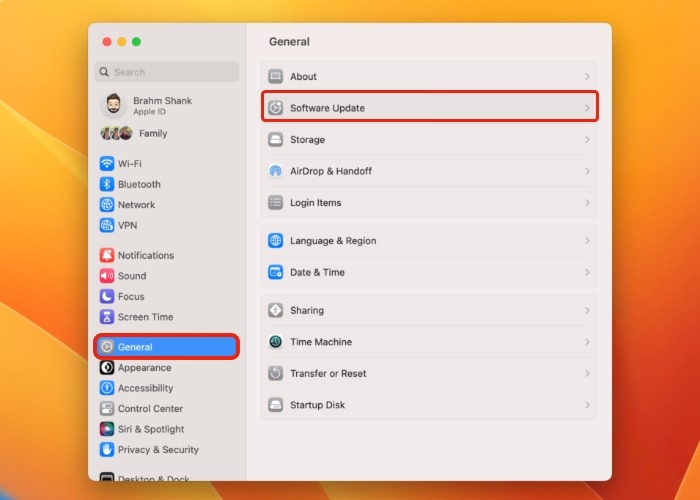This screenshot has width=700, height=500.
Task: Click the Sharing icon
Action: (x=275, y=310)
